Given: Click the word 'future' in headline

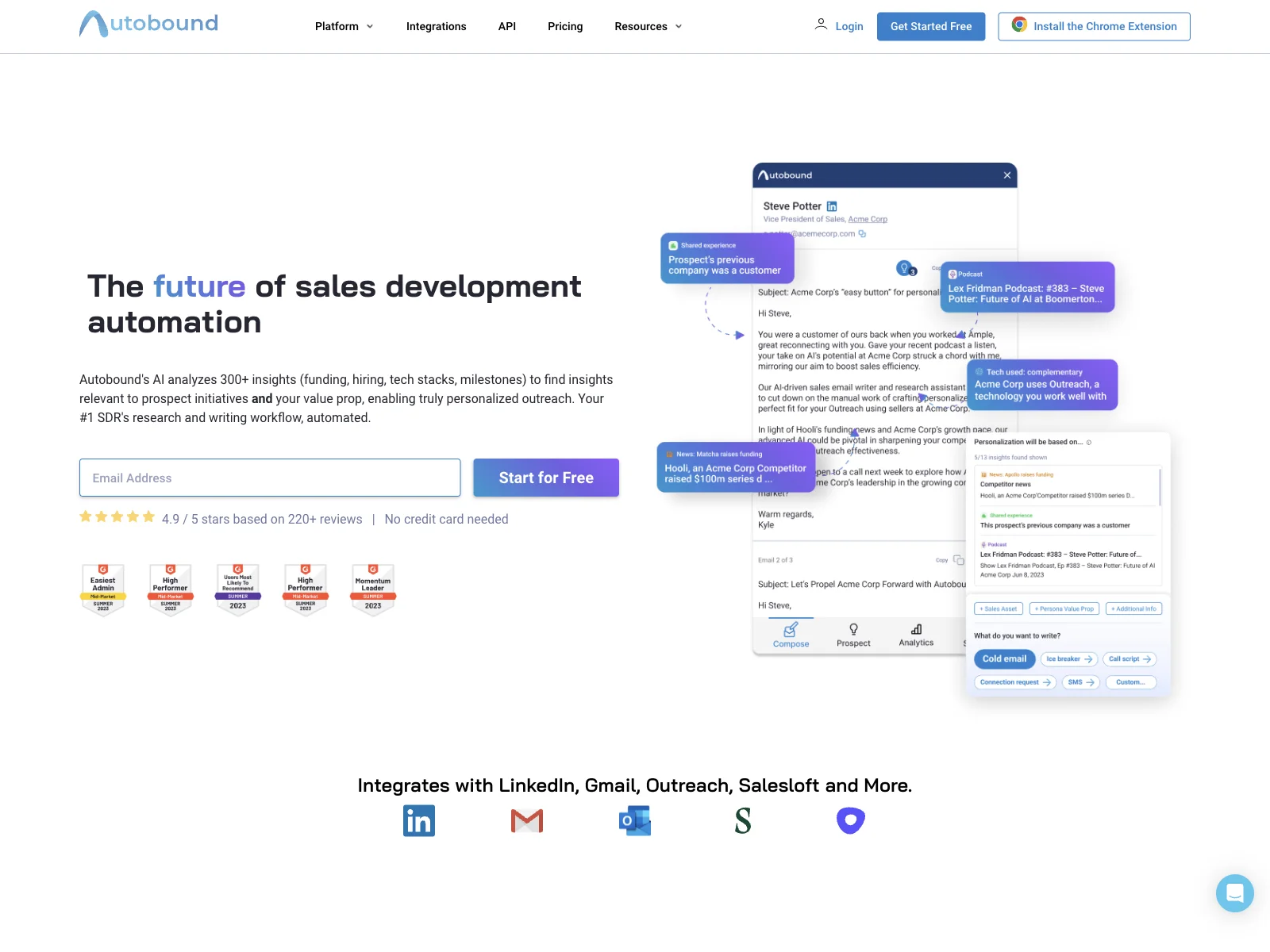Looking at the screenshot, I should (x=199, y=286).
